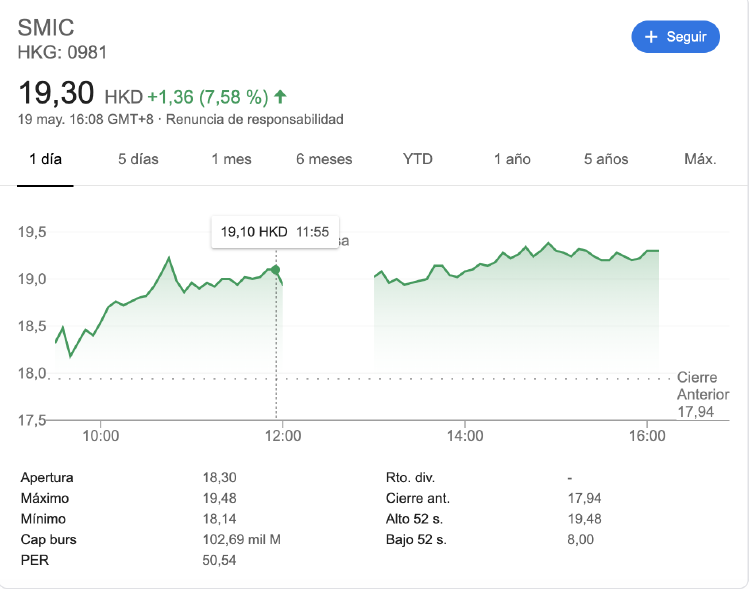750x589 pixels.
Task: Click the 19,10 HKD chart tooltip
Action: (275, 231)
